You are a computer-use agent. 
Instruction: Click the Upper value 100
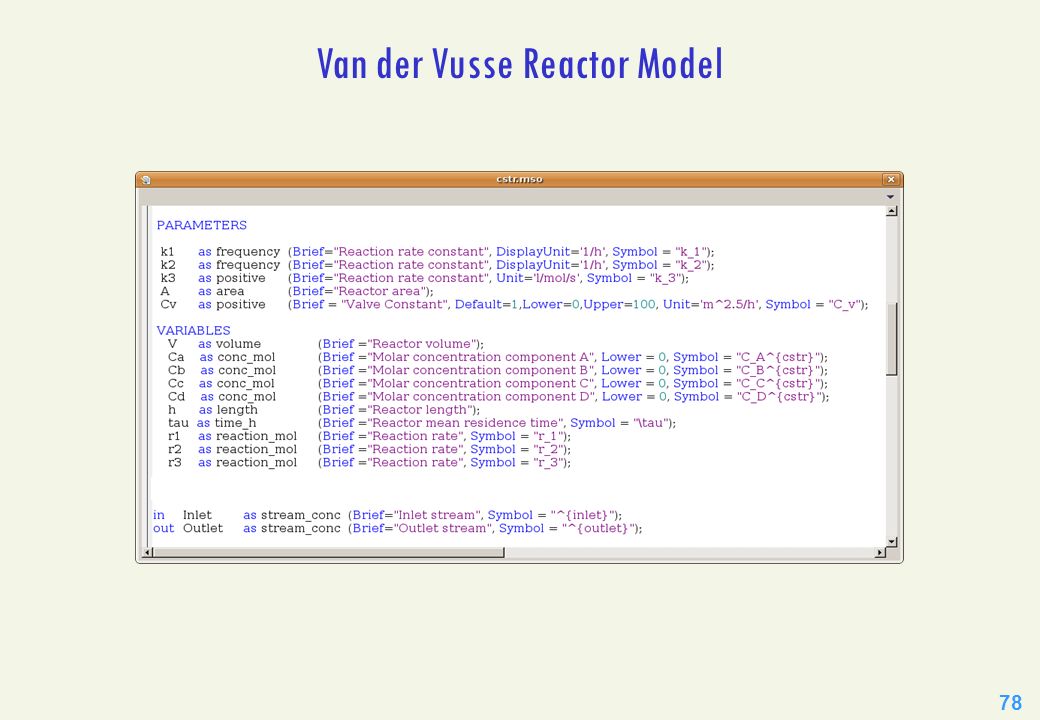click(x=644, y=304)
